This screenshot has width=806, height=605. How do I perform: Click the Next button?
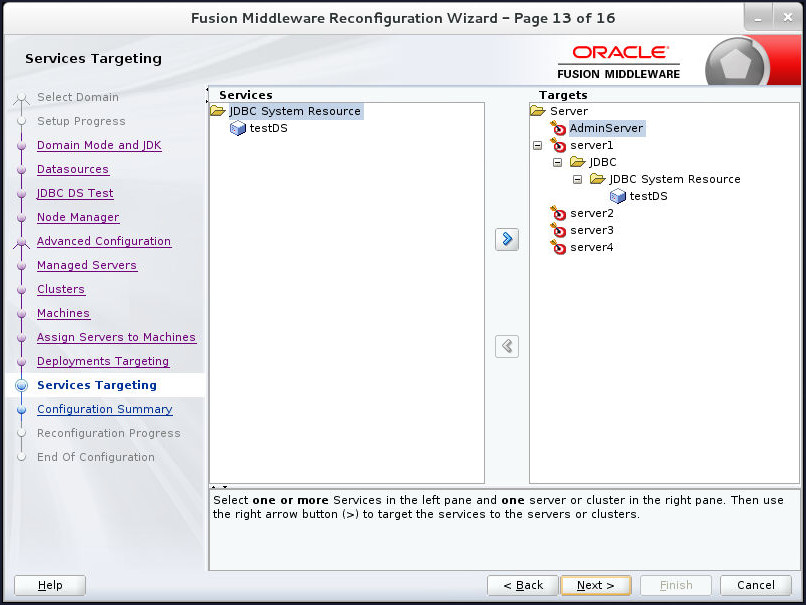point(596,585)
